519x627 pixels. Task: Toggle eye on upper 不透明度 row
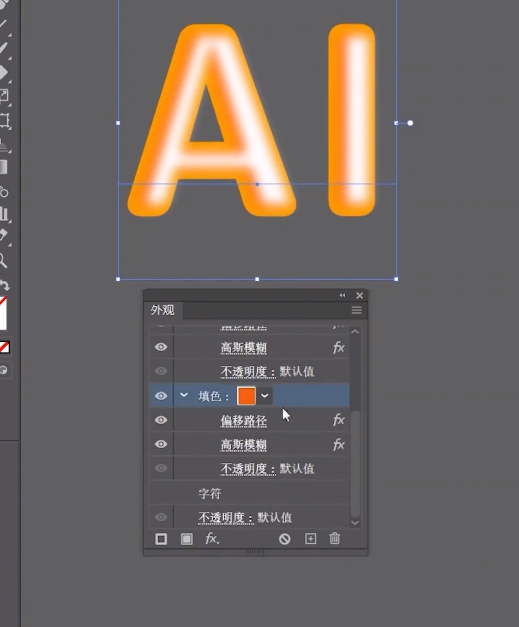pyautogui.click(x=161, y=371)
